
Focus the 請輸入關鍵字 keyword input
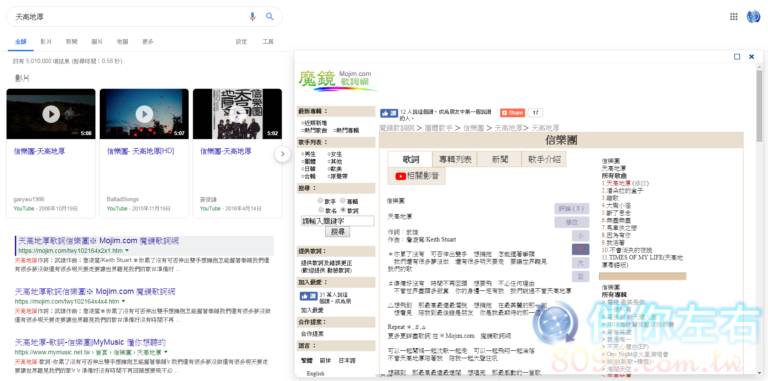tap(337, 221)
